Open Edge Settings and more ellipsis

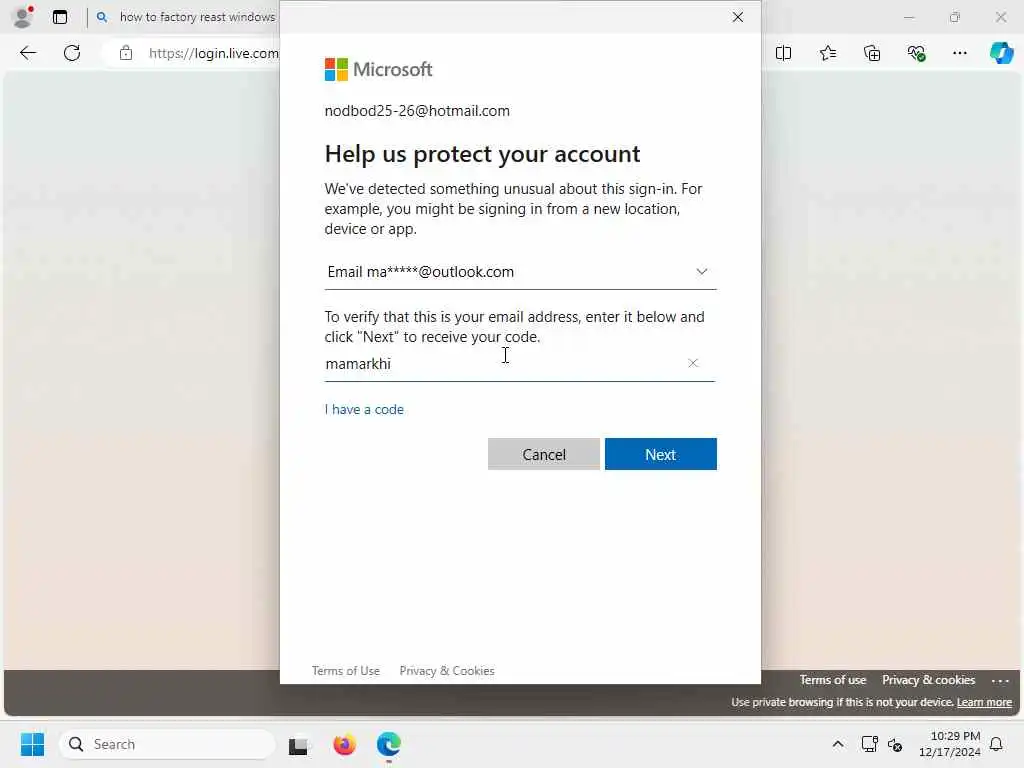click(959, 53)
